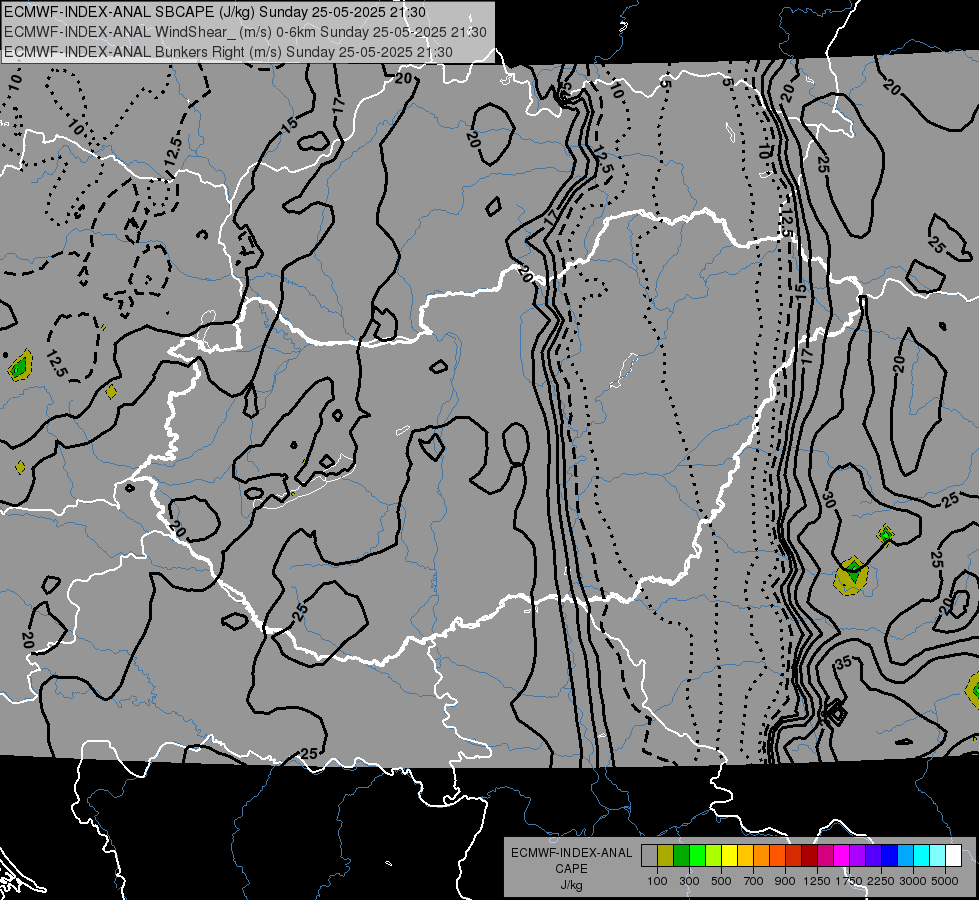The image size is (979, 900).
Task: Select the gray swatch in the CAPE legend
Action: (x=649, y=855)
